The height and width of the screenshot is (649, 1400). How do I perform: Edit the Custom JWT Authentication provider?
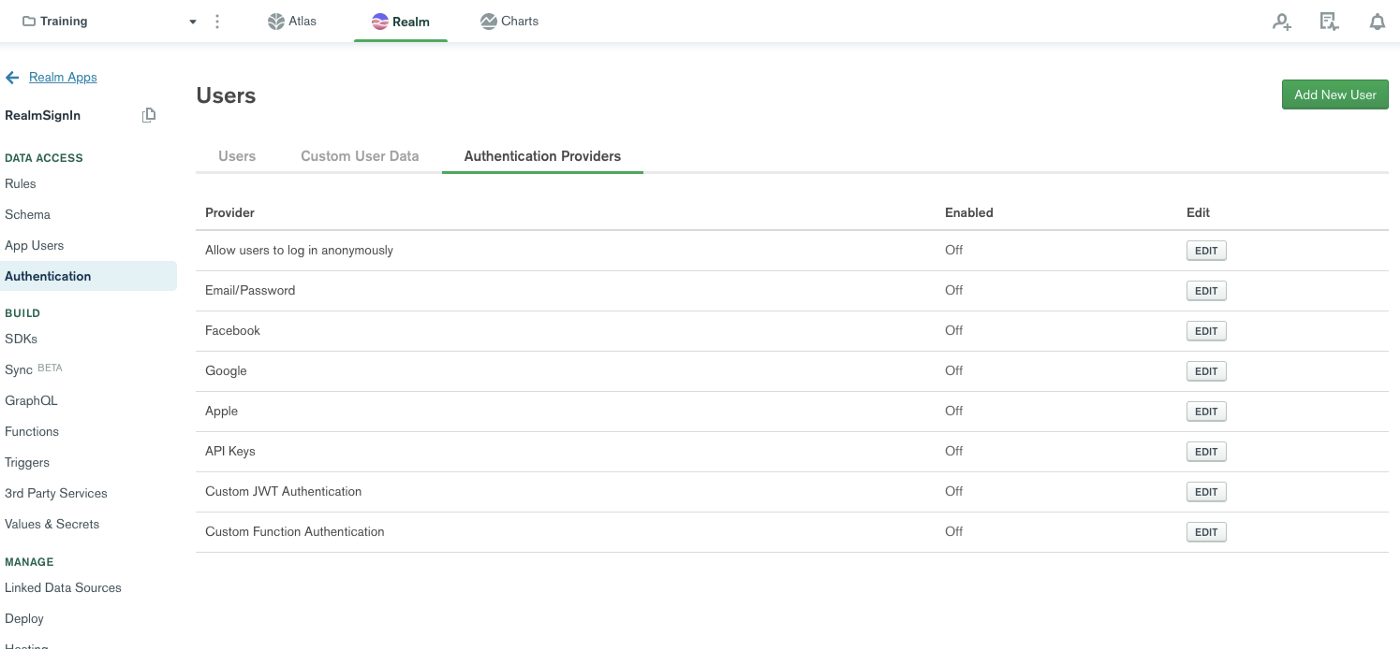coord(1206,492)
